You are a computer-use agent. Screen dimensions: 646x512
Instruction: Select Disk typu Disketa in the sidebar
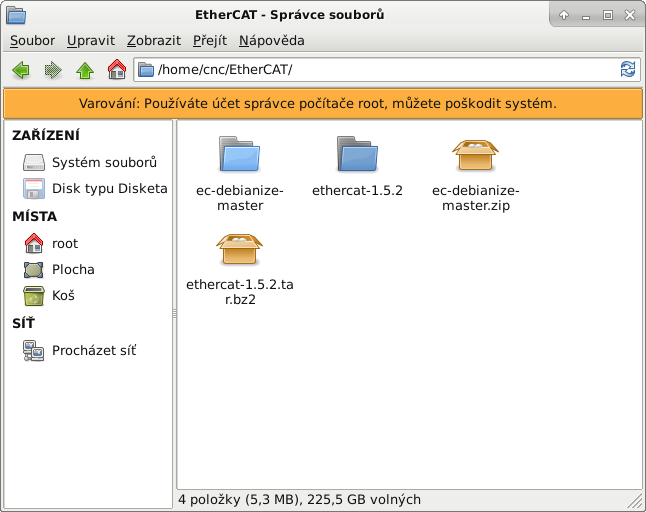coord(109,188)
